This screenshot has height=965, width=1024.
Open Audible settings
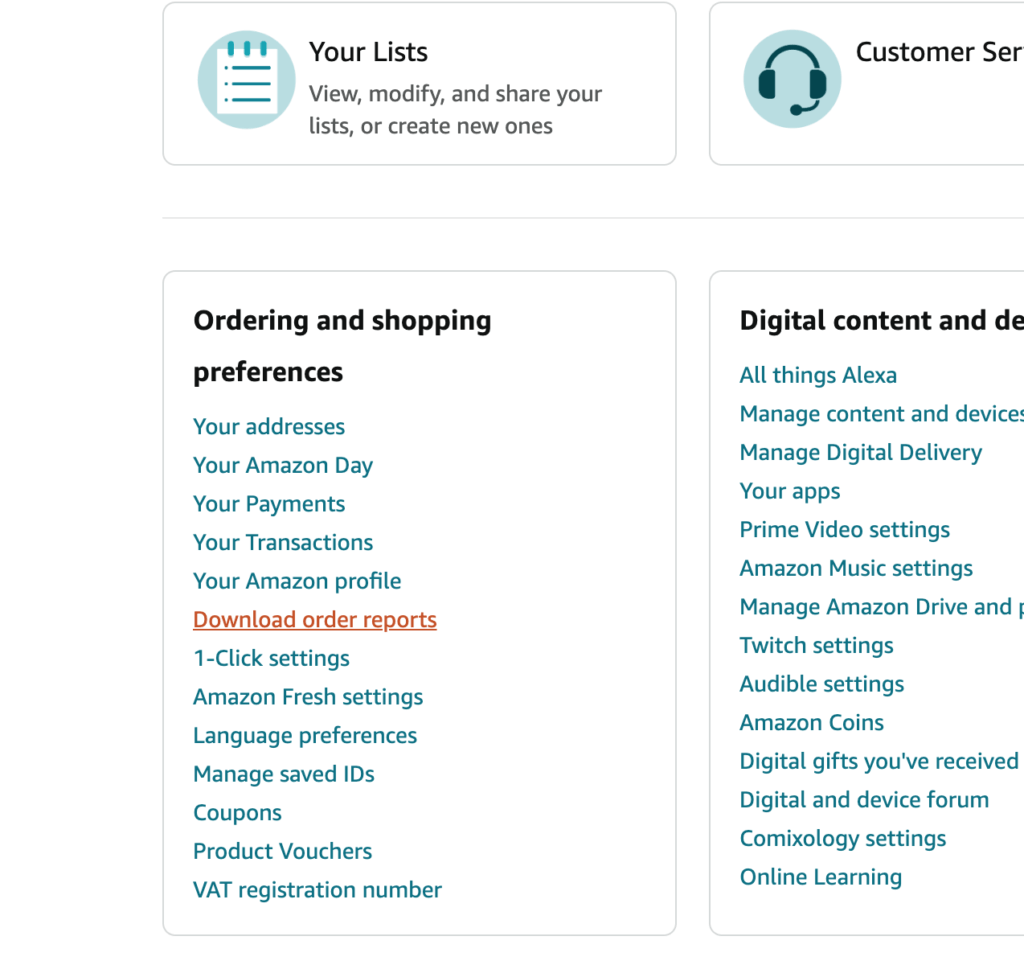click(x=822, y=684)
